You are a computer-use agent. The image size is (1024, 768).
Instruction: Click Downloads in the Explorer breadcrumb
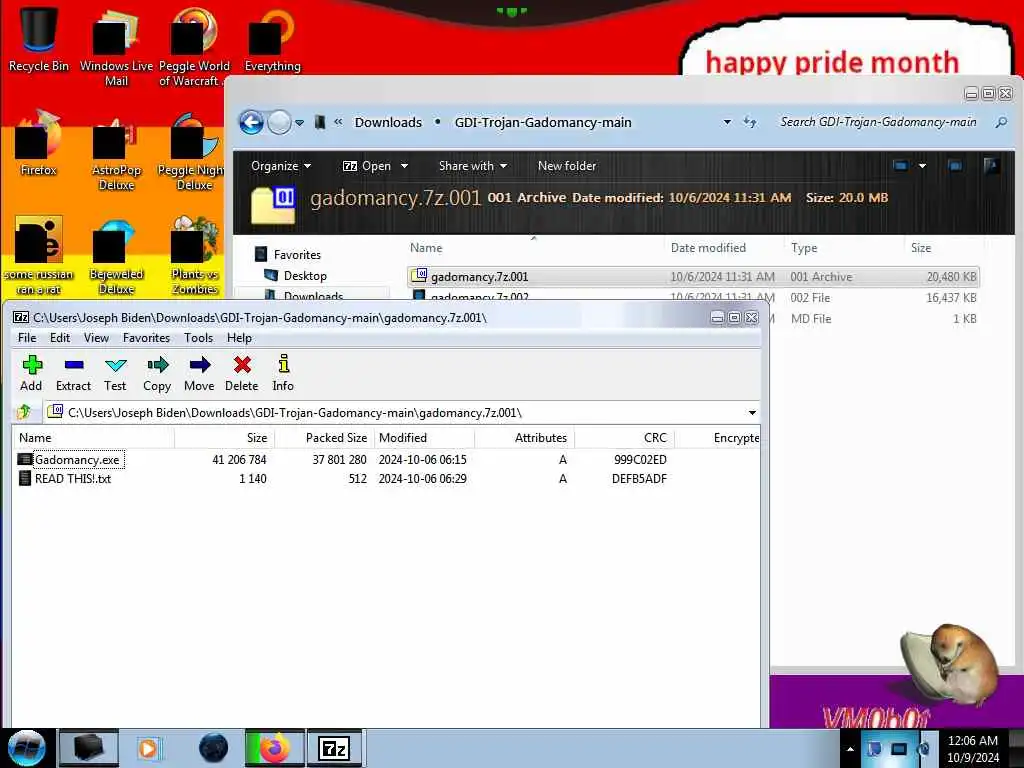pyautogui.click(x=388, y=122)
